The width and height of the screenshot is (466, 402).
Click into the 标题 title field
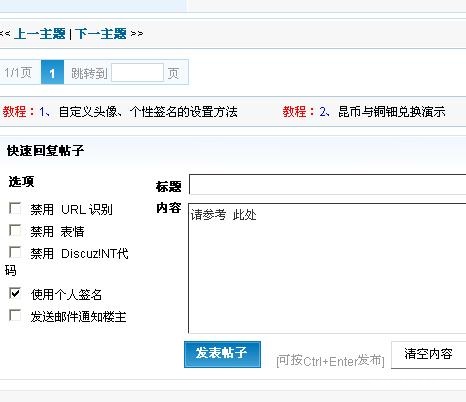click(x=327, y=184)
